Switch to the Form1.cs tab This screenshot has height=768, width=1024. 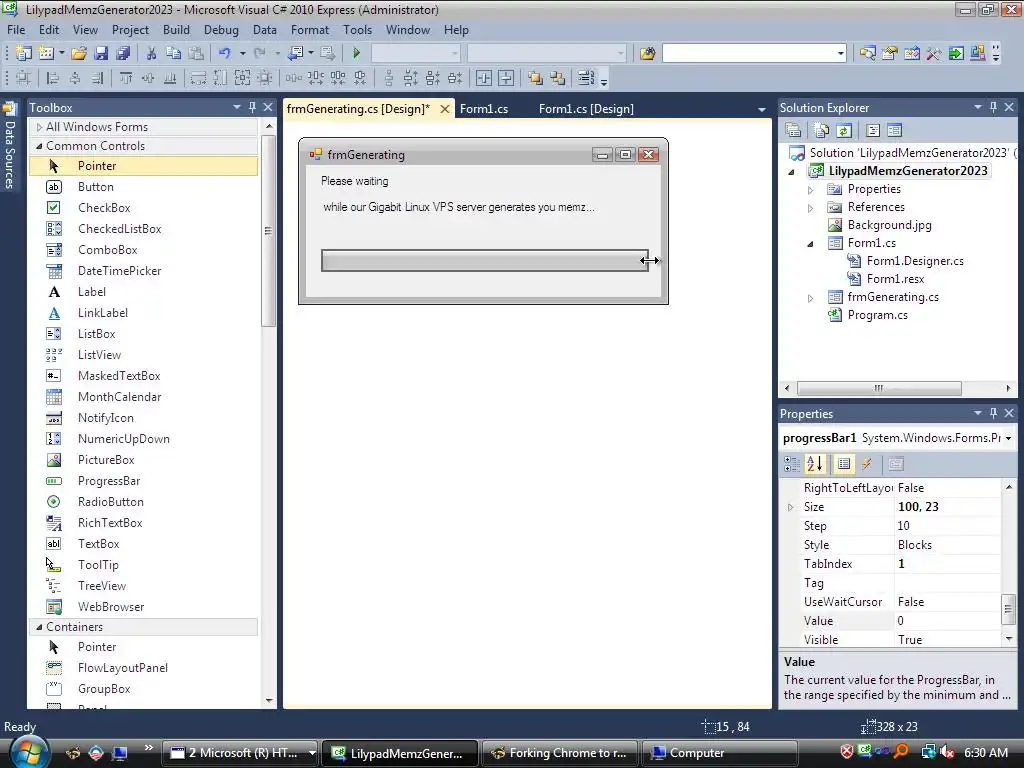484,109
